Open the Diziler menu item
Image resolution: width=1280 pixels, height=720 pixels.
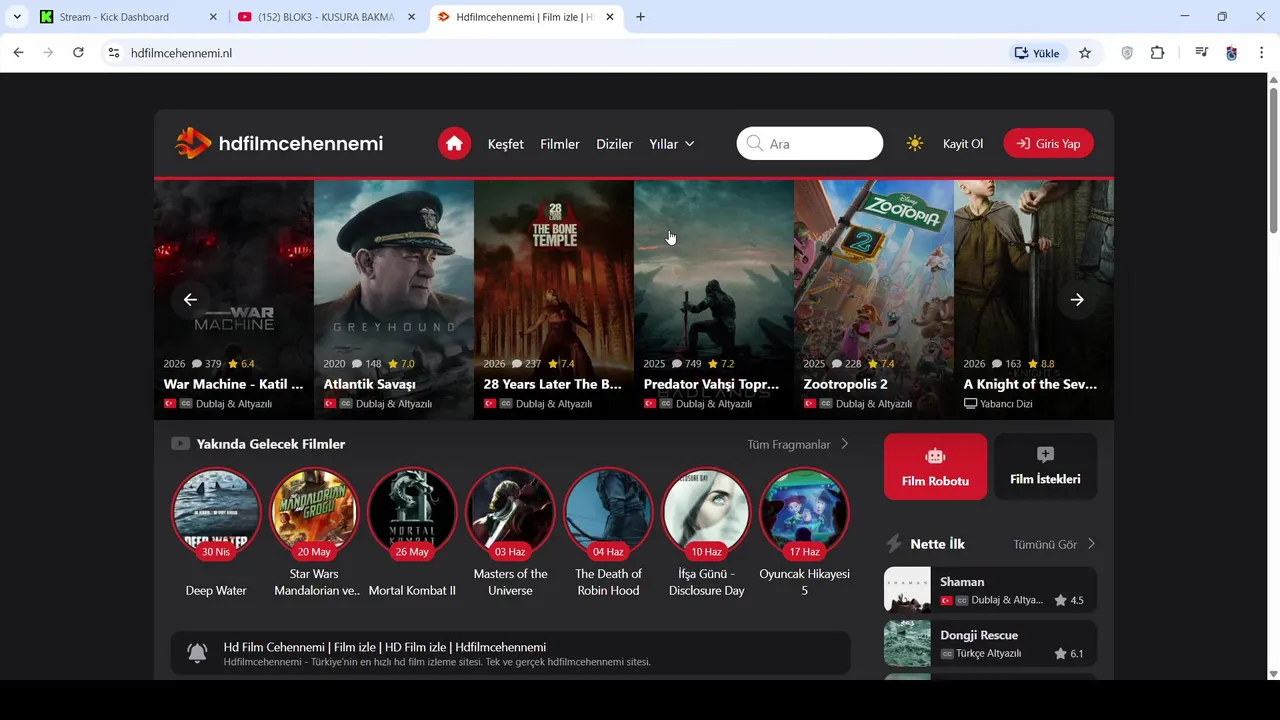coord(614,144)
